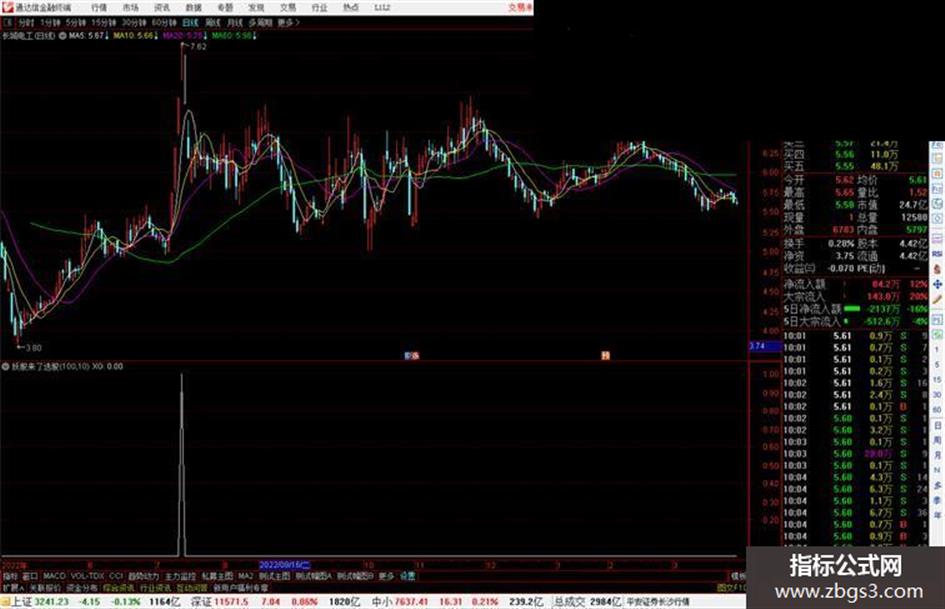Screen dimensions: 945x609
Task: Select the 30 minute shortcut in right sidebar
Action: coord(937,394)
